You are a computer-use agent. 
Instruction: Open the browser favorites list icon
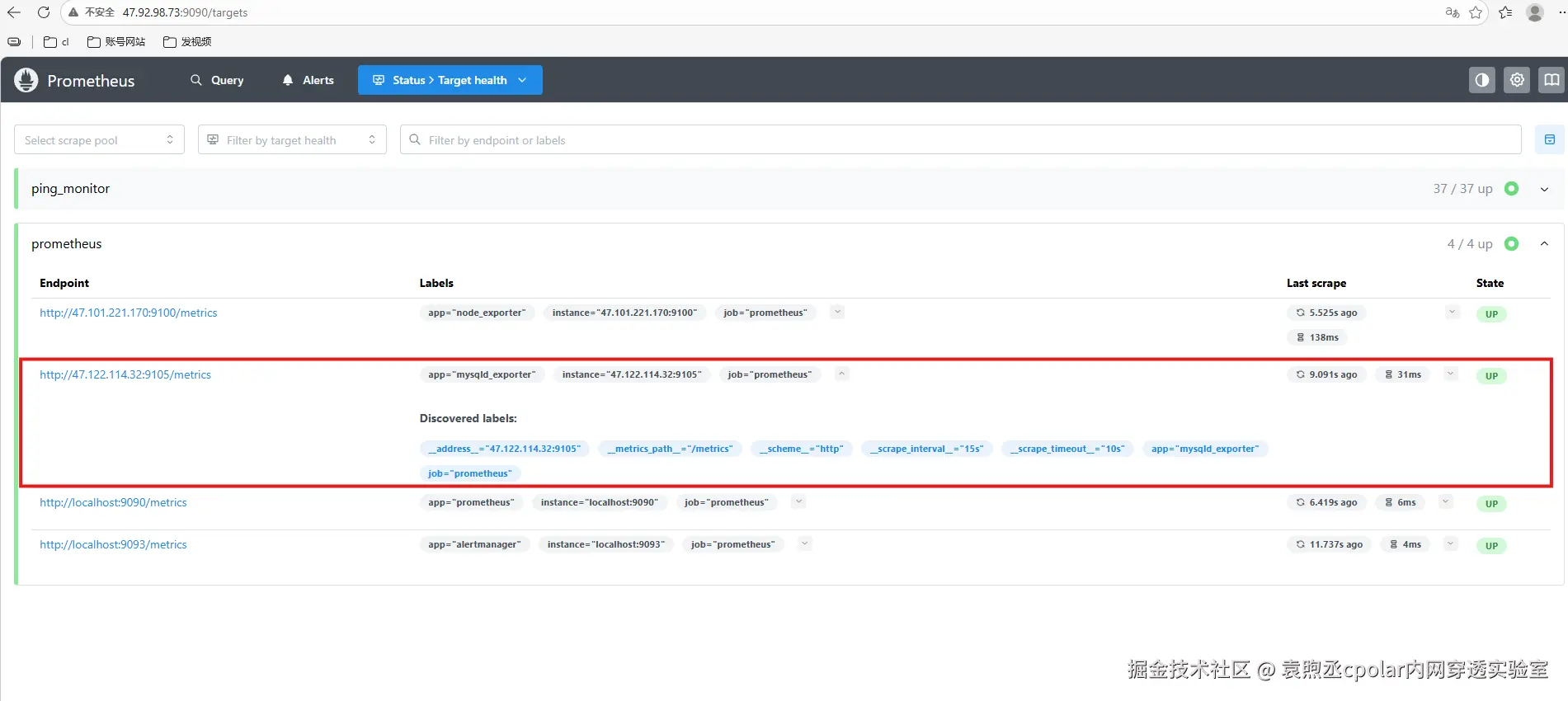coord(1505,12)
